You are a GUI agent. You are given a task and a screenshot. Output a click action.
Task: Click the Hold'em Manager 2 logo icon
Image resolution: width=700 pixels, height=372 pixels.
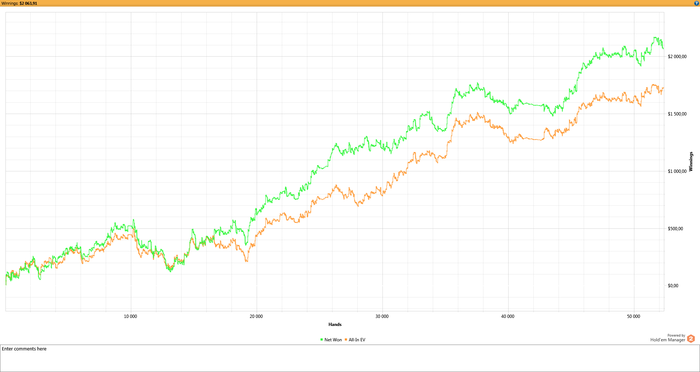691,339
